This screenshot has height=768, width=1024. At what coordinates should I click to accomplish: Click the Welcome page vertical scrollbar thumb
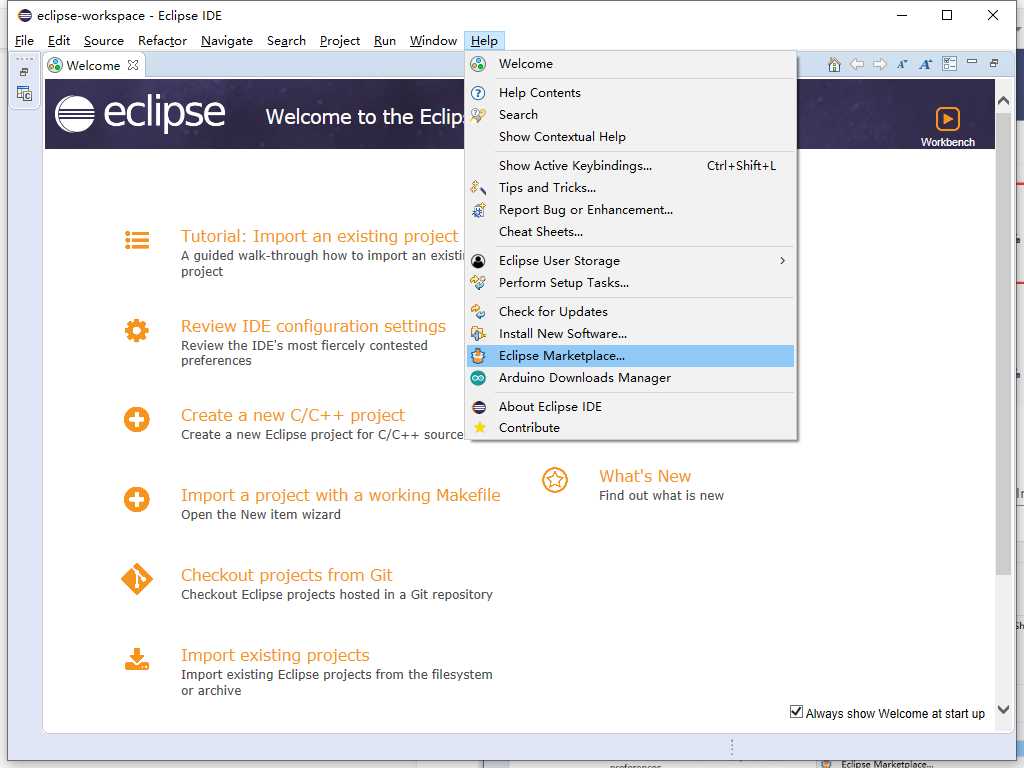point(1004,344)
